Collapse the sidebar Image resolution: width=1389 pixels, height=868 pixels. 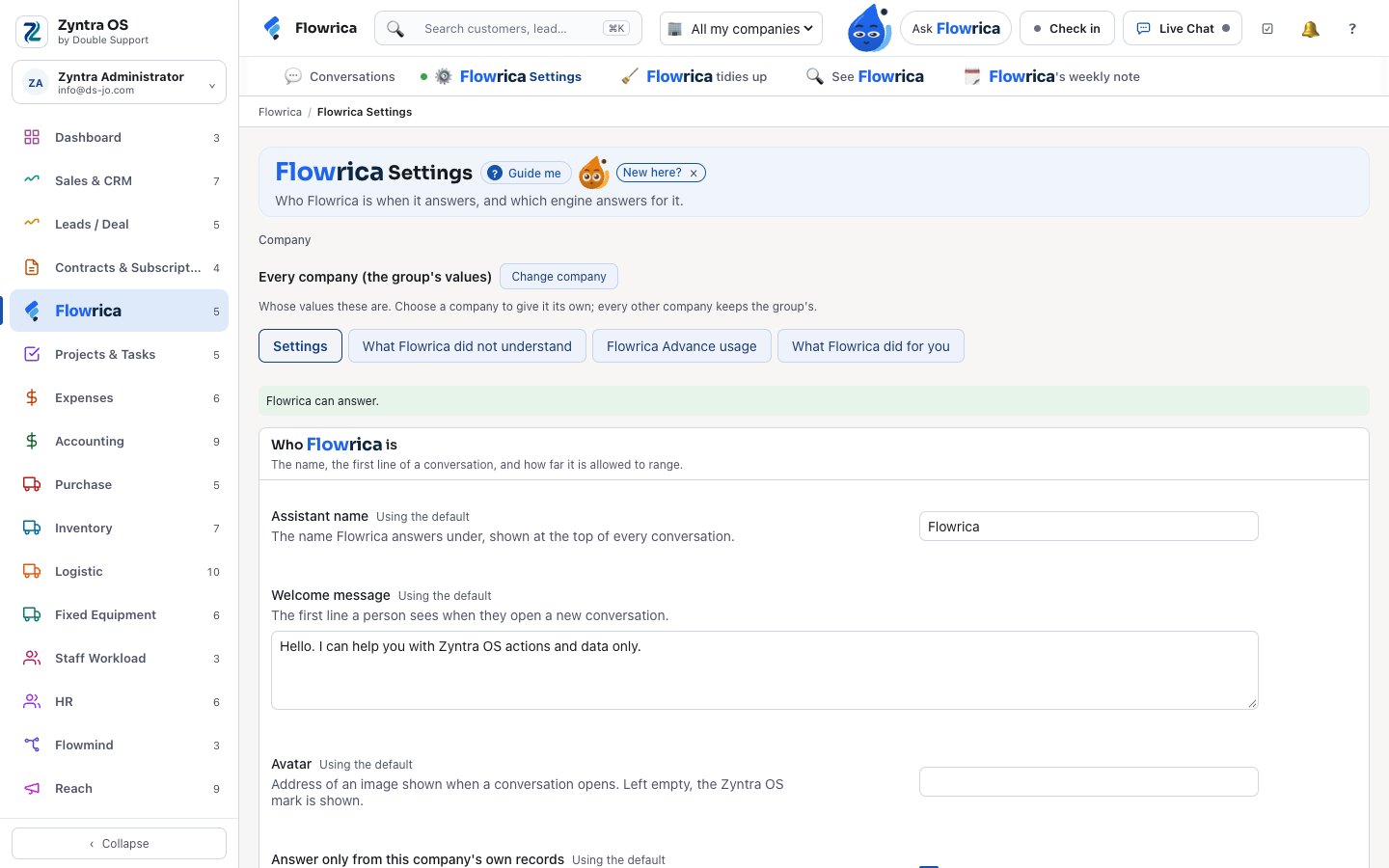click(119, 843)
